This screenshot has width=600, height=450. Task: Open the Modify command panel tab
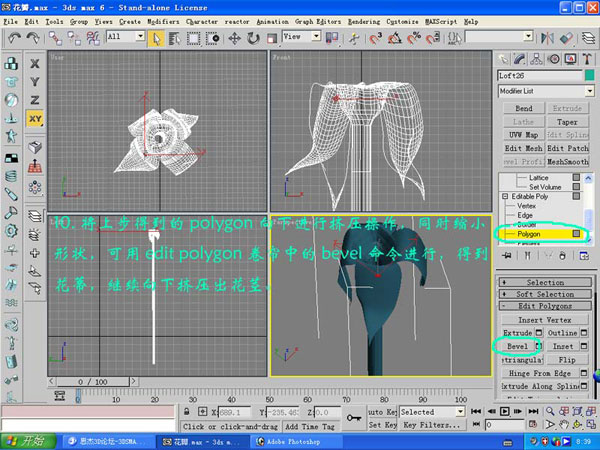[x=519, y=59]
